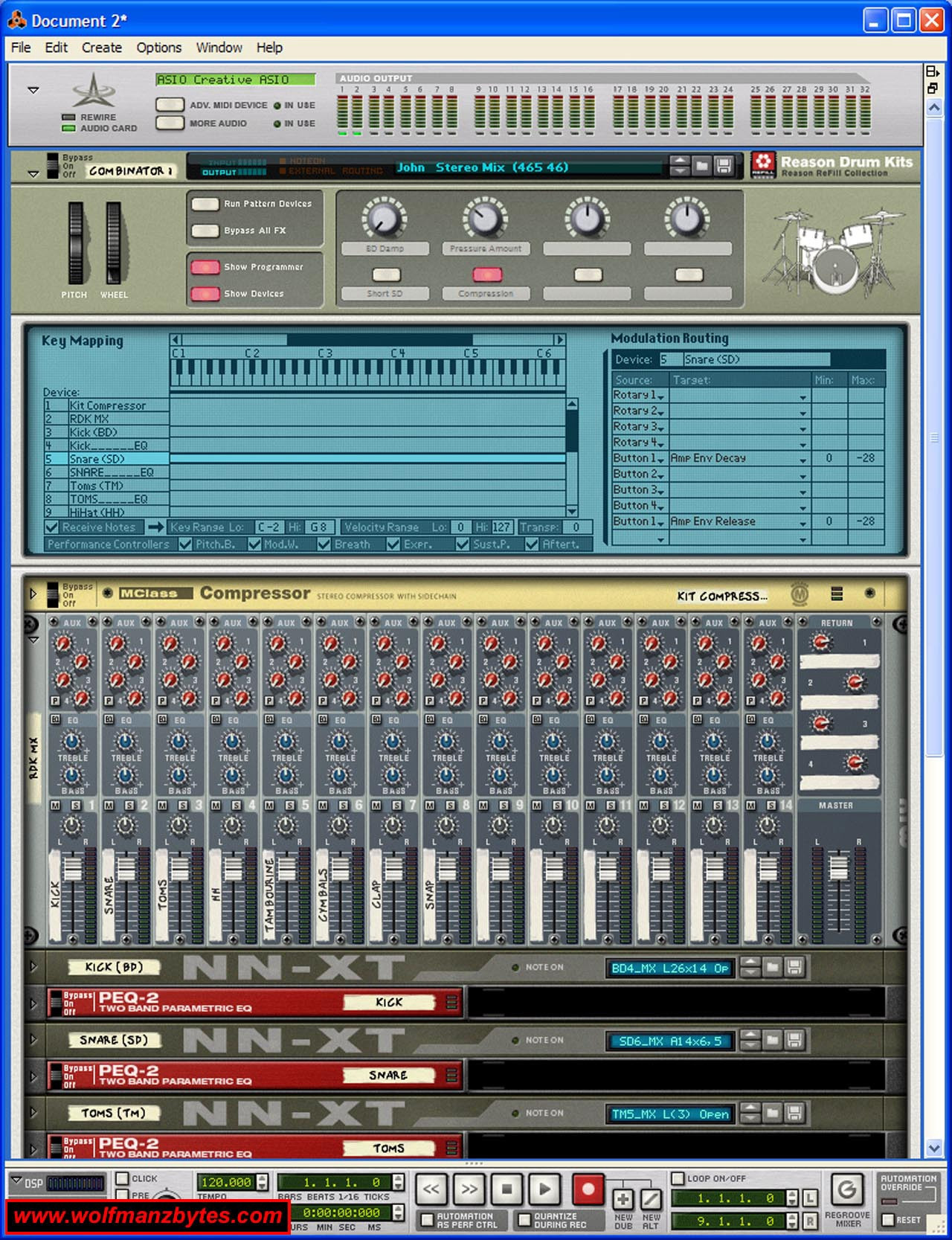
Task: Uncheck the Receive Notes checkbox
Action: click(52, 527)
